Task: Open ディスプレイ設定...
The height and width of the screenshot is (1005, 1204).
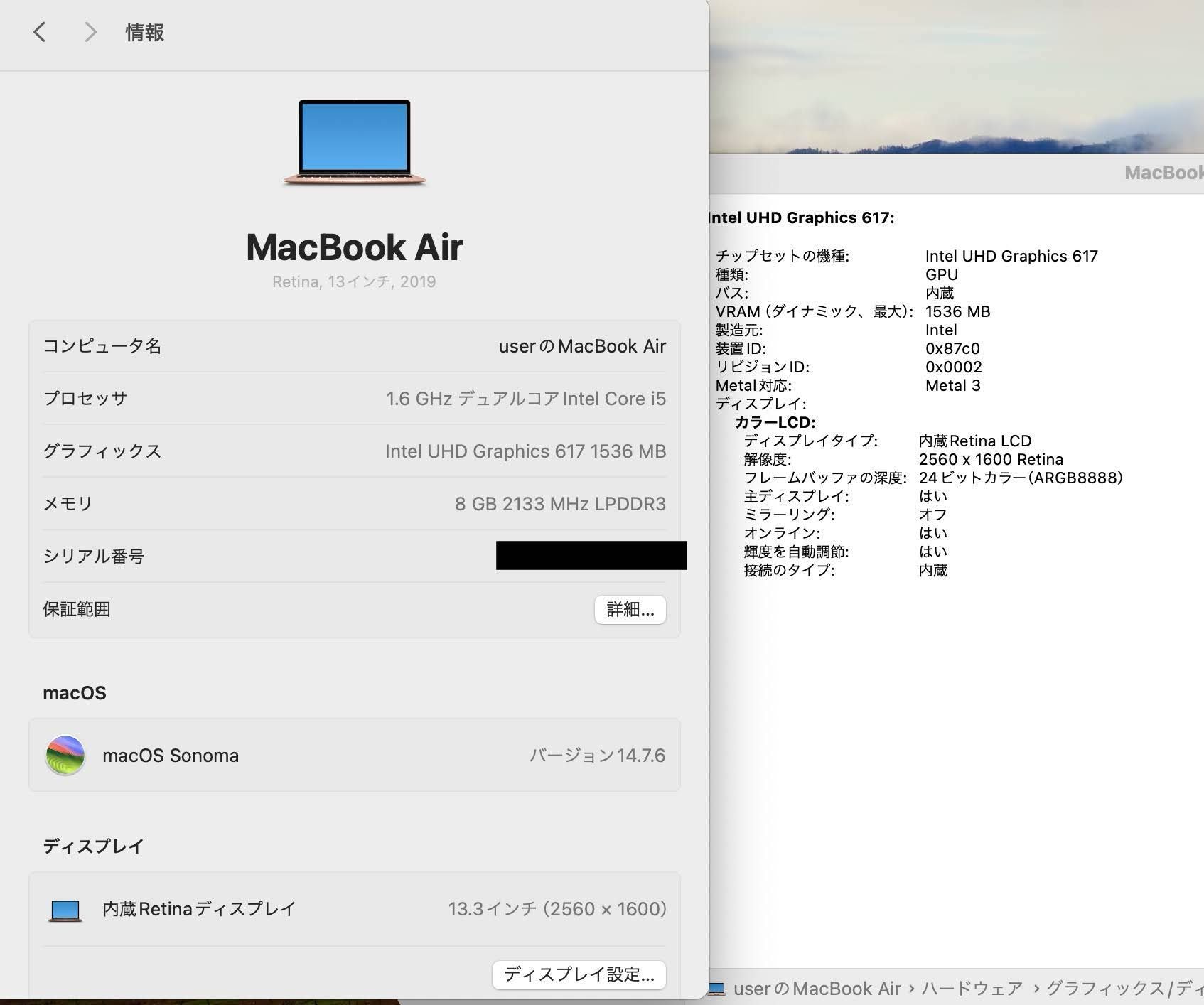Action: pyautogui.click(x=579, y=974)
